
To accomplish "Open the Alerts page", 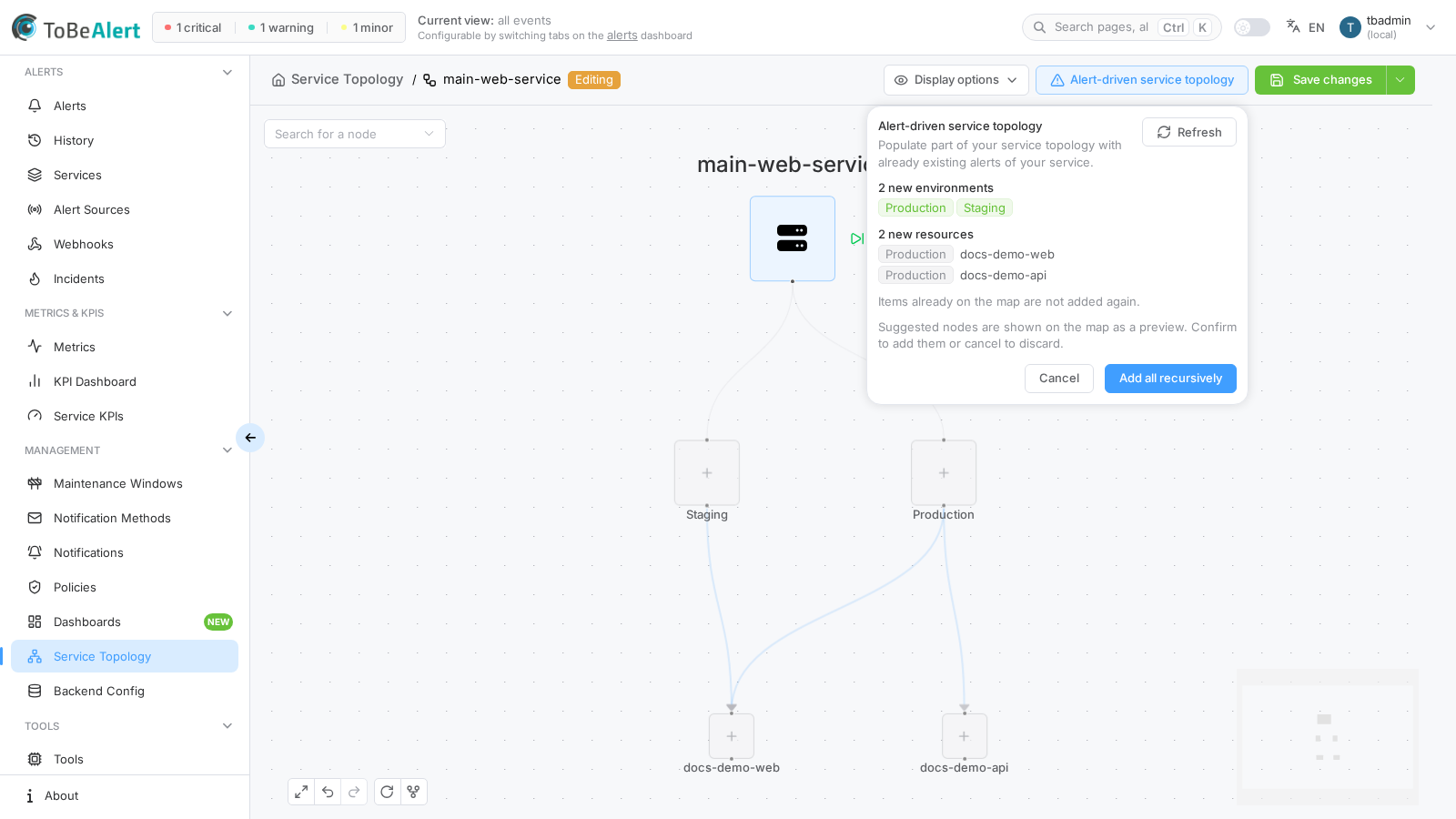I will pyautogui.click(x=125, y=106).
